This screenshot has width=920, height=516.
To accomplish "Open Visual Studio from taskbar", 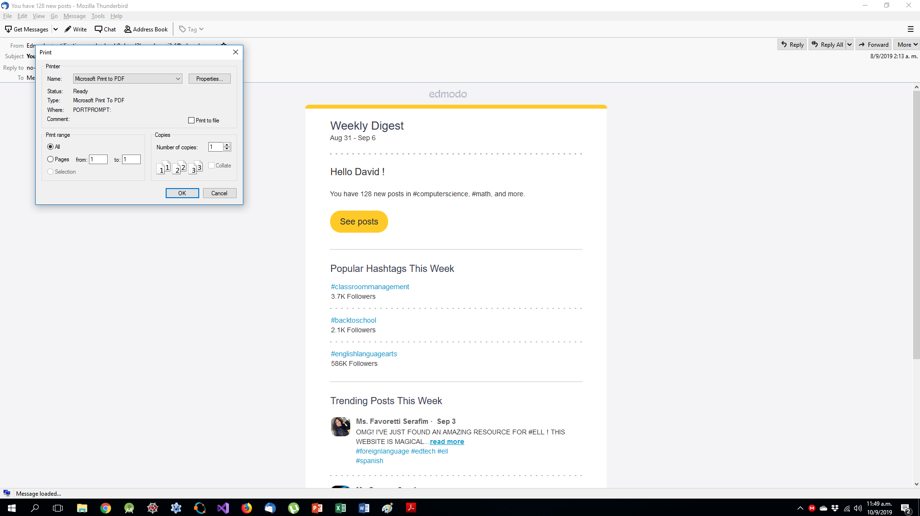I will pyautogui.click(x=223, y=508).
